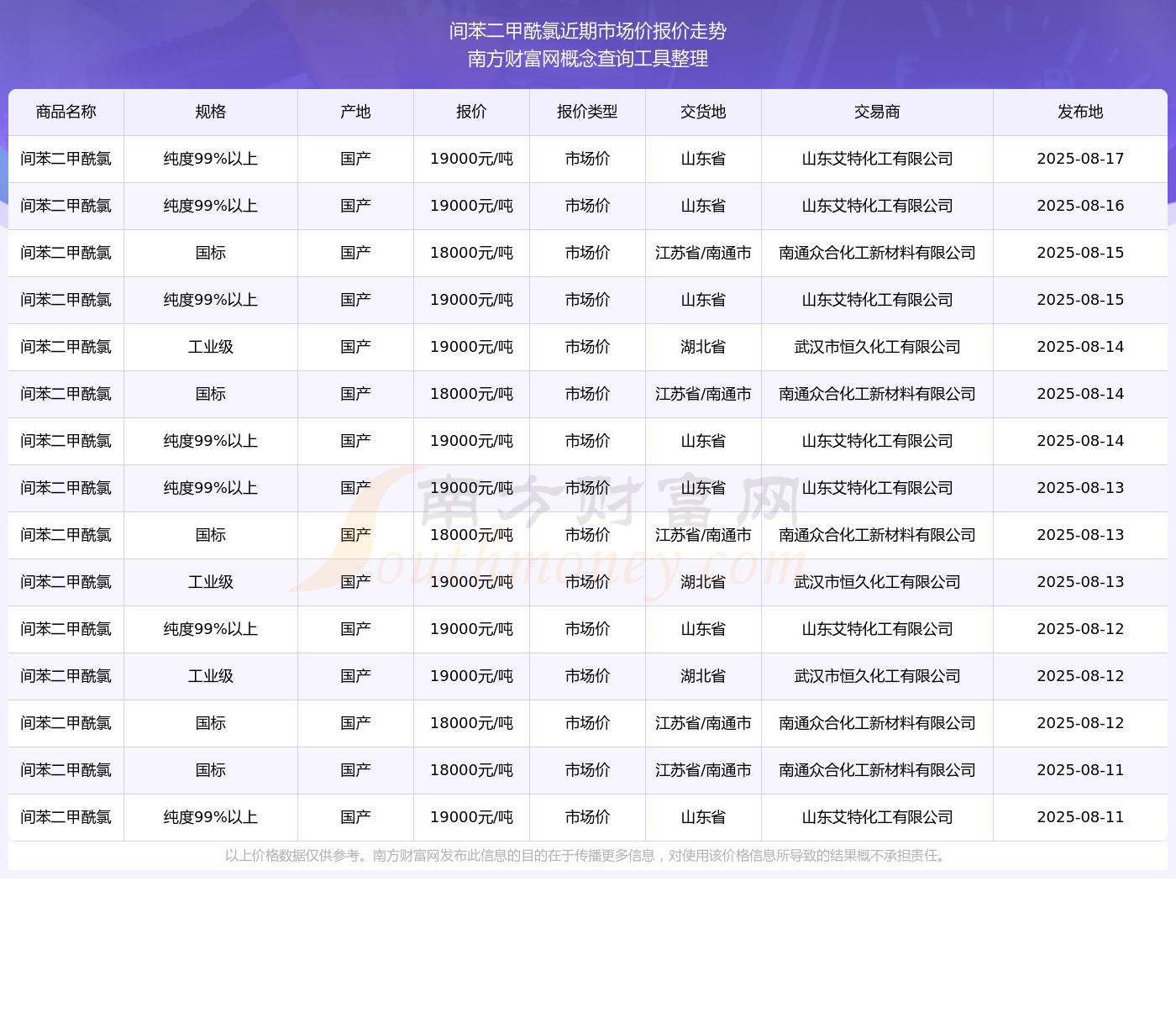Click 江苏省/南通市 in the 2025-08-11 row

(704, 770)
